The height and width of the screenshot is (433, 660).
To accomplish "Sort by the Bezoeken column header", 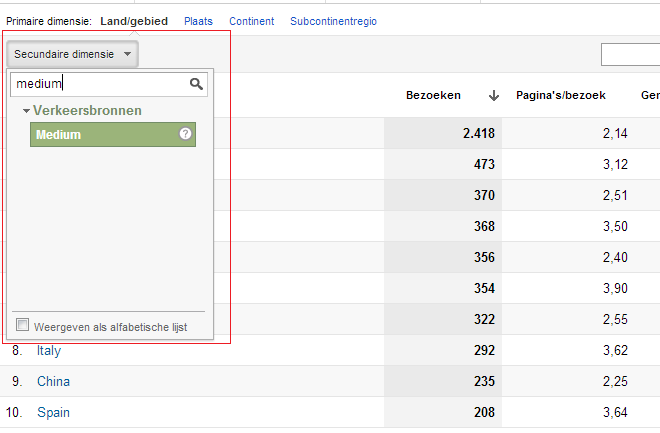I will pos(433,96).
